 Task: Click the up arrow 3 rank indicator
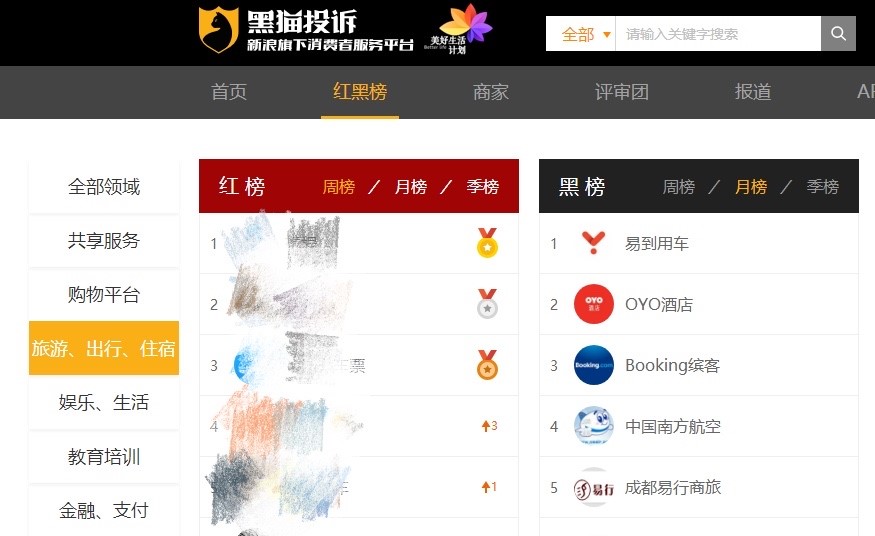click(489, 426)
